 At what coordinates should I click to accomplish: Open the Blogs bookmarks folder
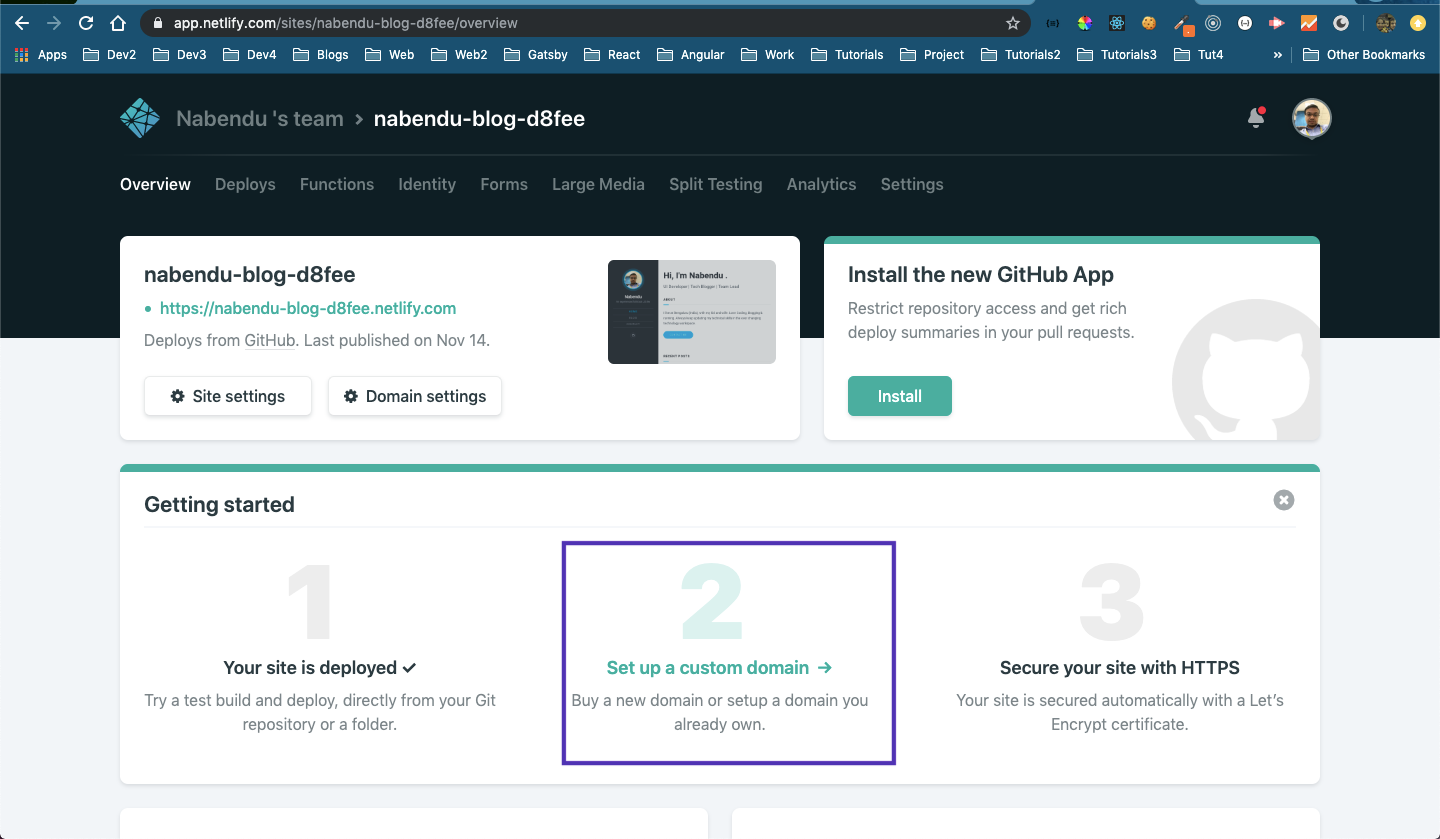321,55
